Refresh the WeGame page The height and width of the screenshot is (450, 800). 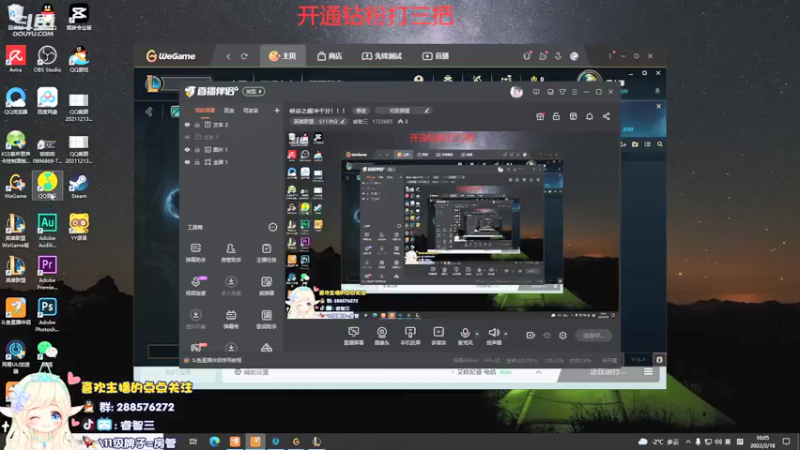(244, 56)
